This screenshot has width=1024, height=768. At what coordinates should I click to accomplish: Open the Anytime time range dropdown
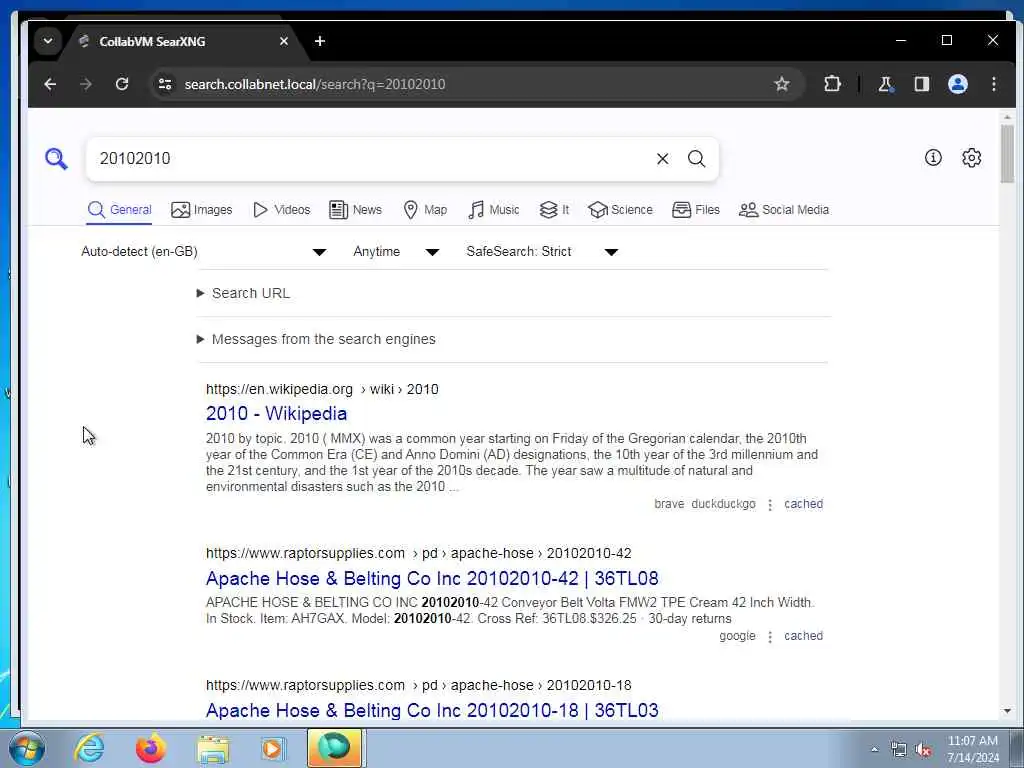tap(396, 251)
